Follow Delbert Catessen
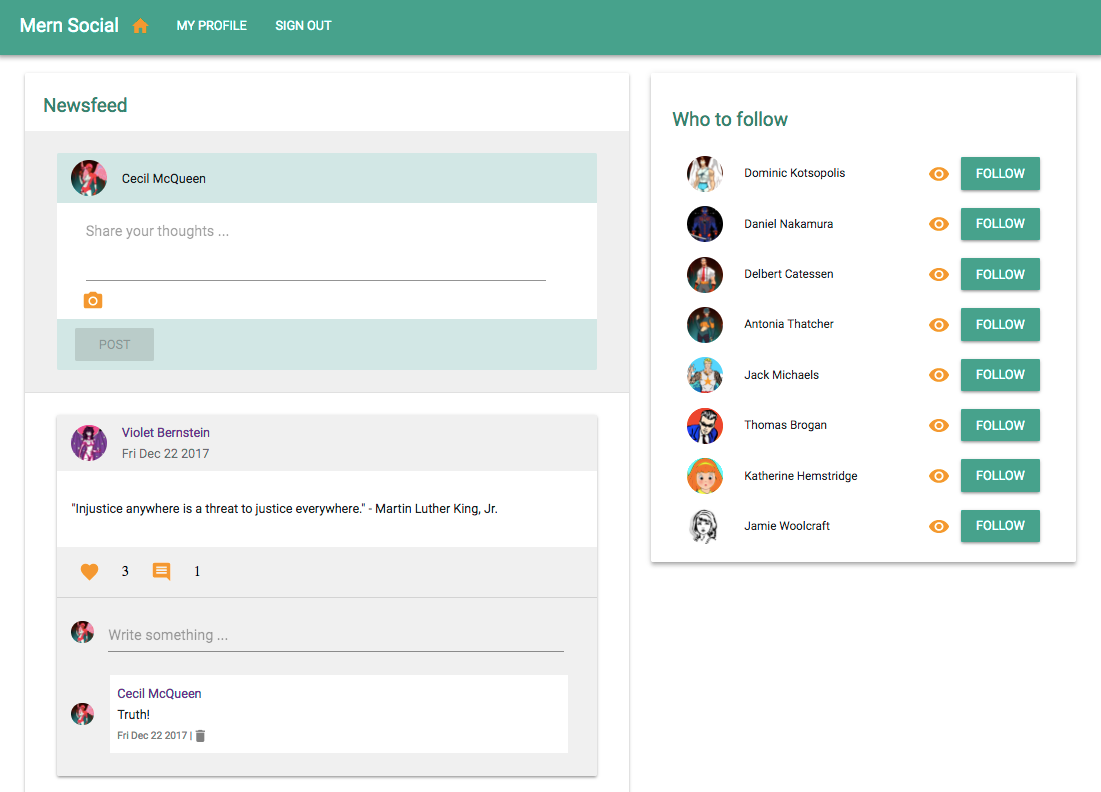 point(1000,274)
